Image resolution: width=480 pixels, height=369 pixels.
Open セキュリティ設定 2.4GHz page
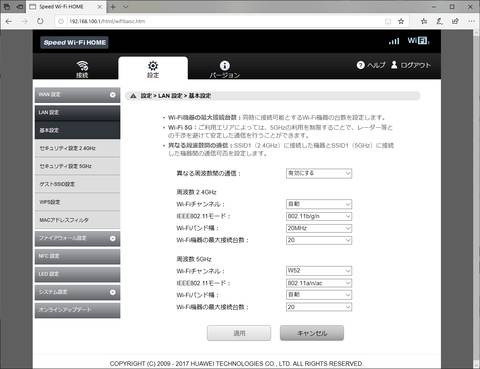click(77, 148)
